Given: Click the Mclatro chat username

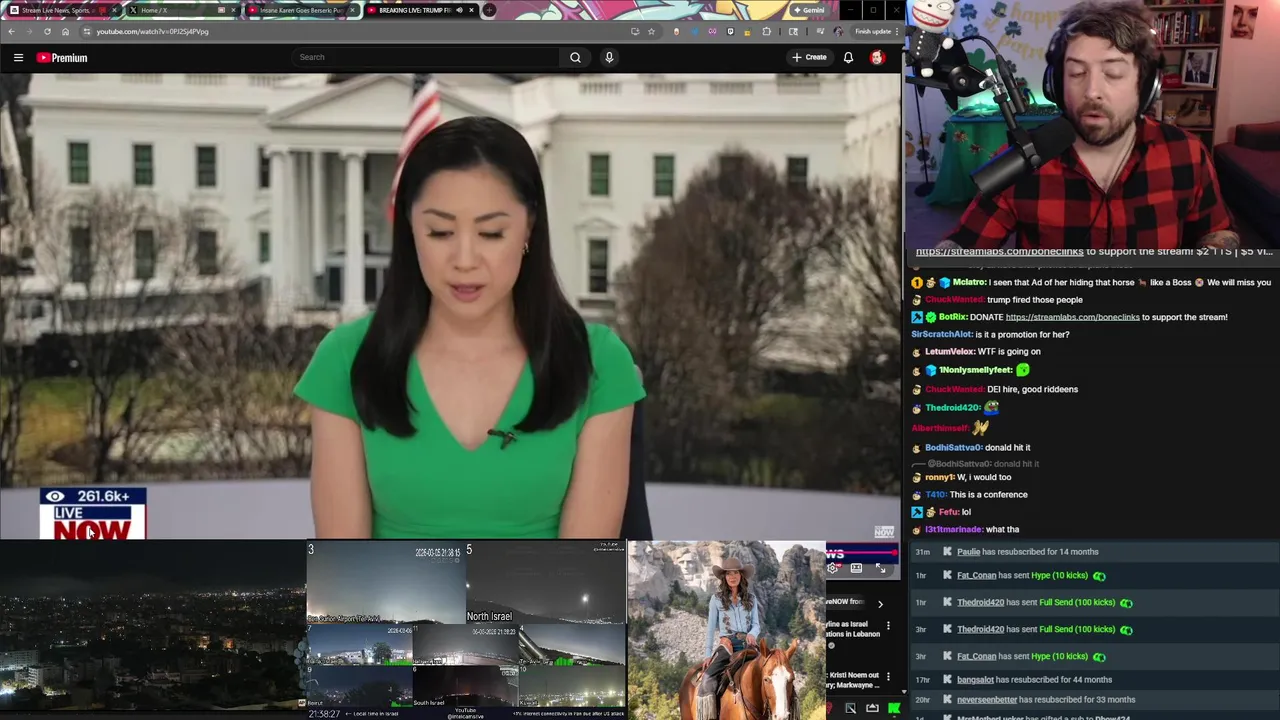Looking at the screenshot, I should click(969, 282).
